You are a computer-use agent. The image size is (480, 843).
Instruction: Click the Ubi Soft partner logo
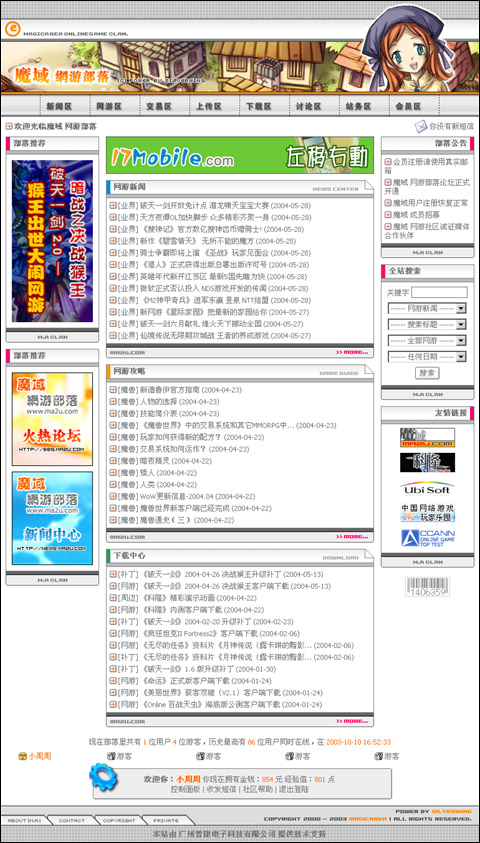(427, 488)
